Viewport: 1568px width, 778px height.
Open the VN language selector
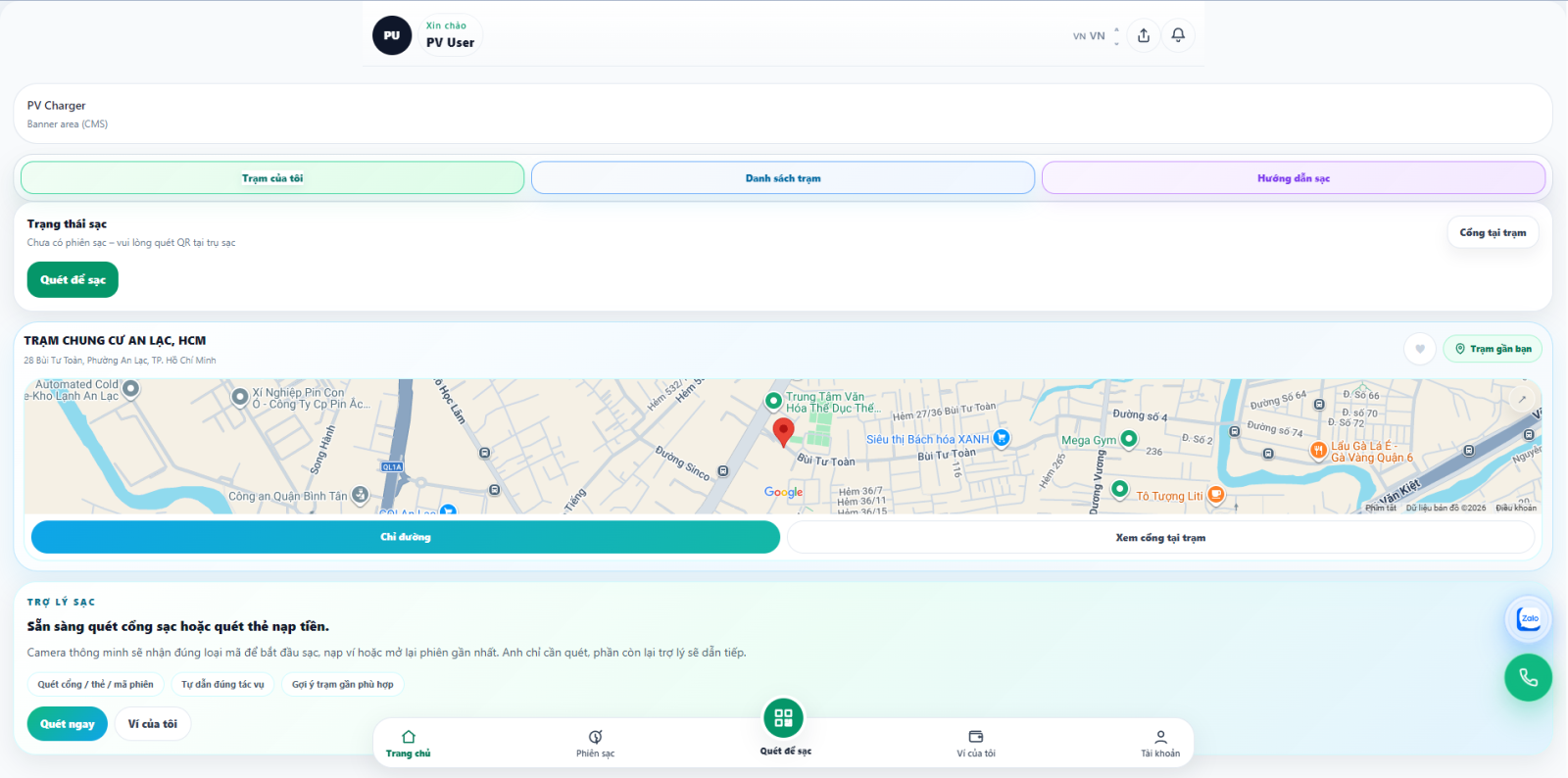click(1096, 36)
